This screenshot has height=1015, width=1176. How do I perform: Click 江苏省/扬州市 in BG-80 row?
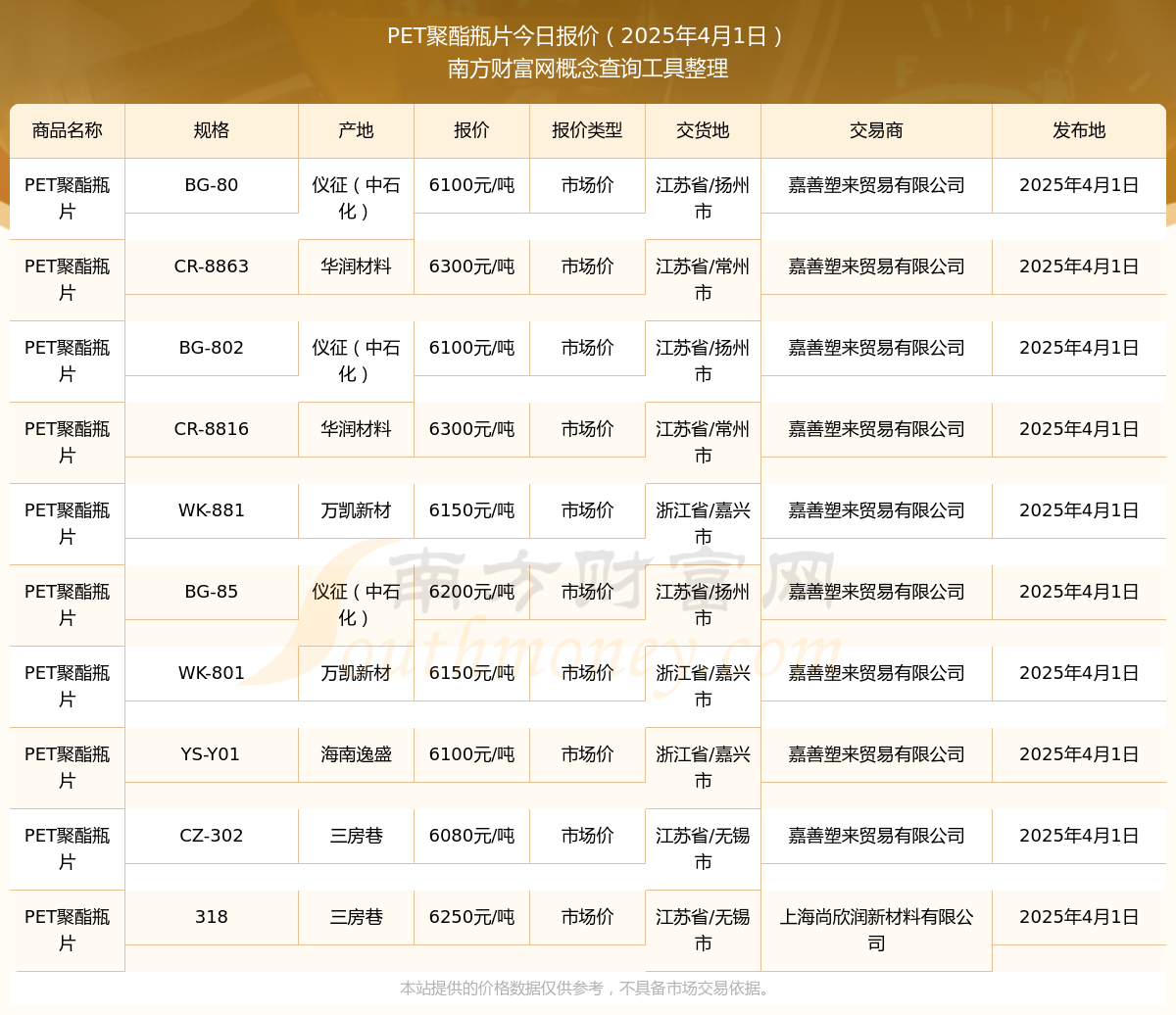pos(703,199)
